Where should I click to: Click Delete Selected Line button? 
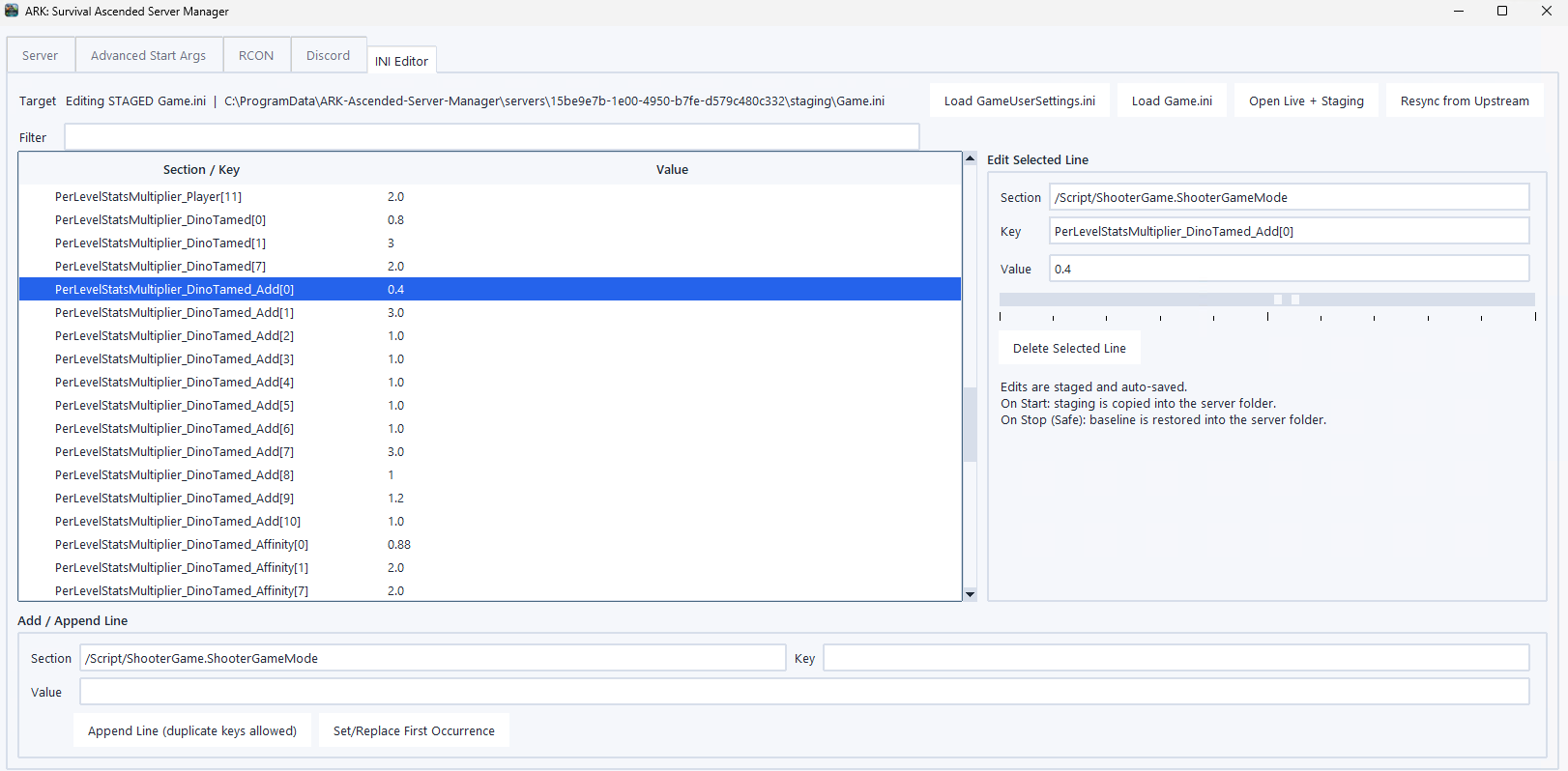click(1069, 348)
